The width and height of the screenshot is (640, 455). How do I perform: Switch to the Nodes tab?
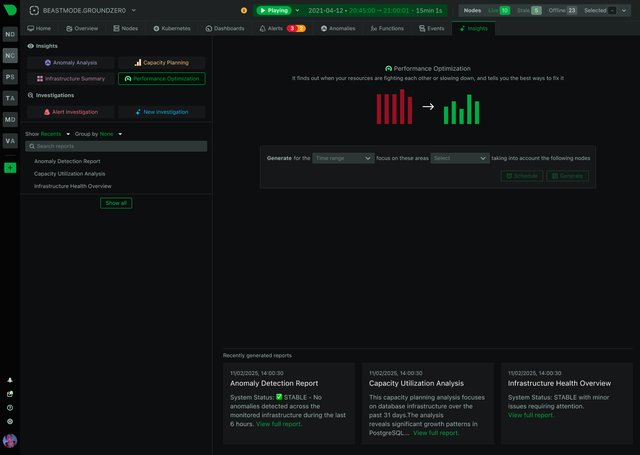pos(126,29)
